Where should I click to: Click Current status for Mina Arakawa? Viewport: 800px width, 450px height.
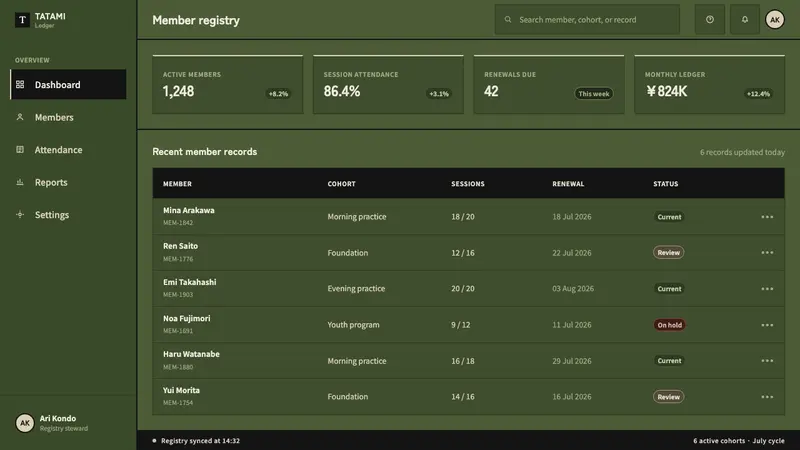[669, 217]
